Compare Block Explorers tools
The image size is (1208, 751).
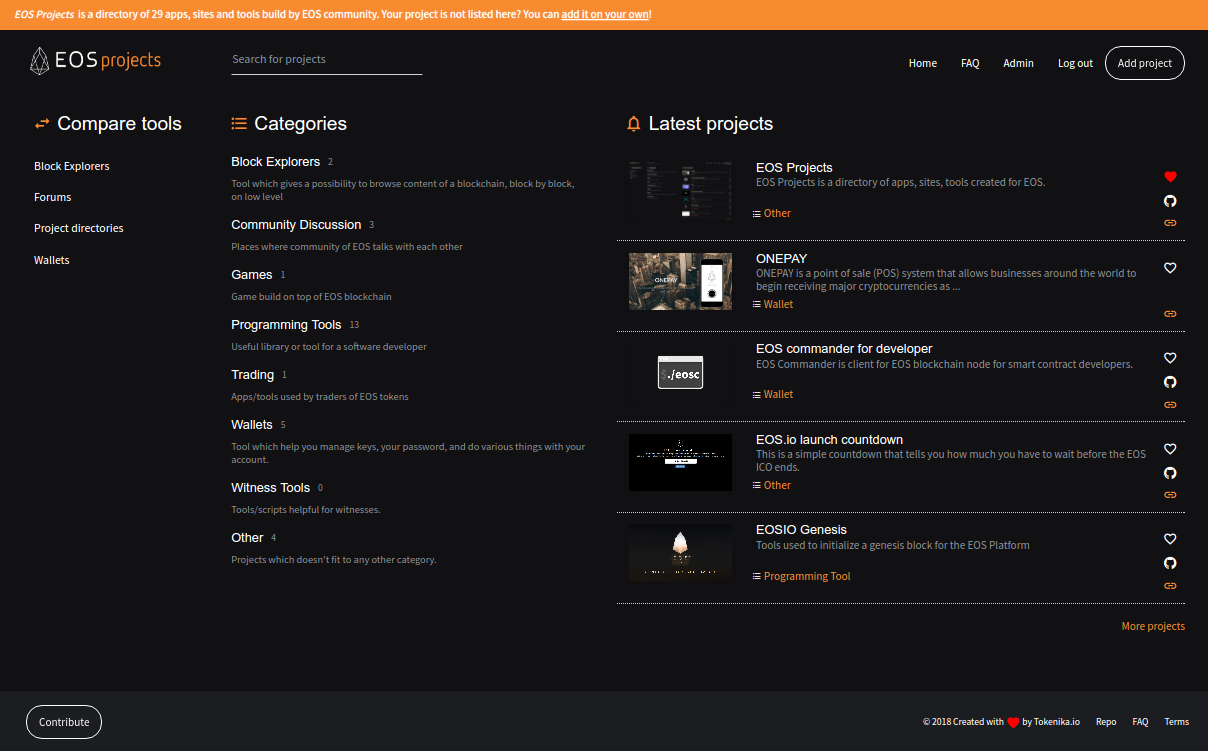[x=72, y=166]
